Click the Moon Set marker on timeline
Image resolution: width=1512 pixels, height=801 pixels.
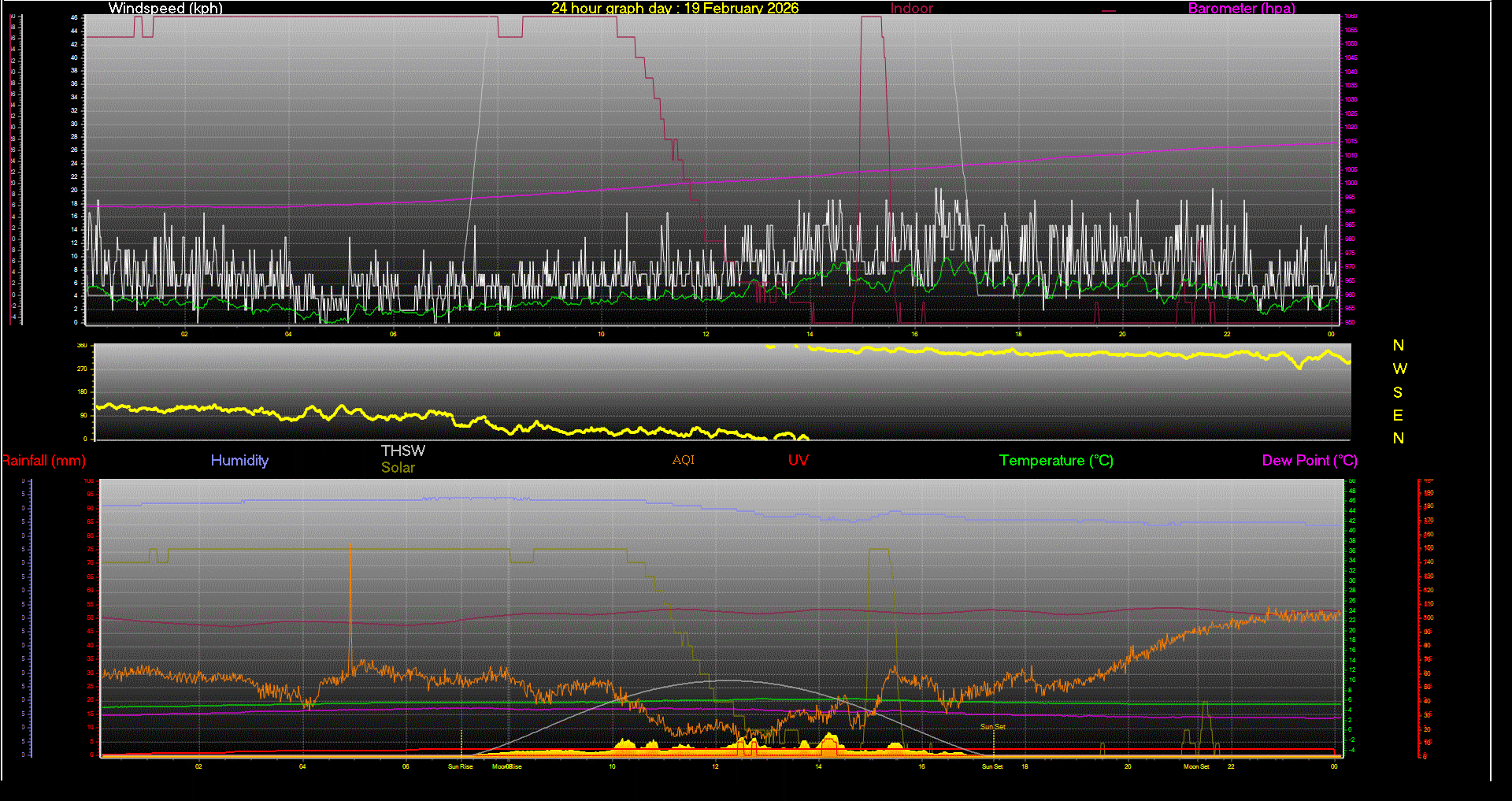pyautogui.click(x=1195, y=766)
